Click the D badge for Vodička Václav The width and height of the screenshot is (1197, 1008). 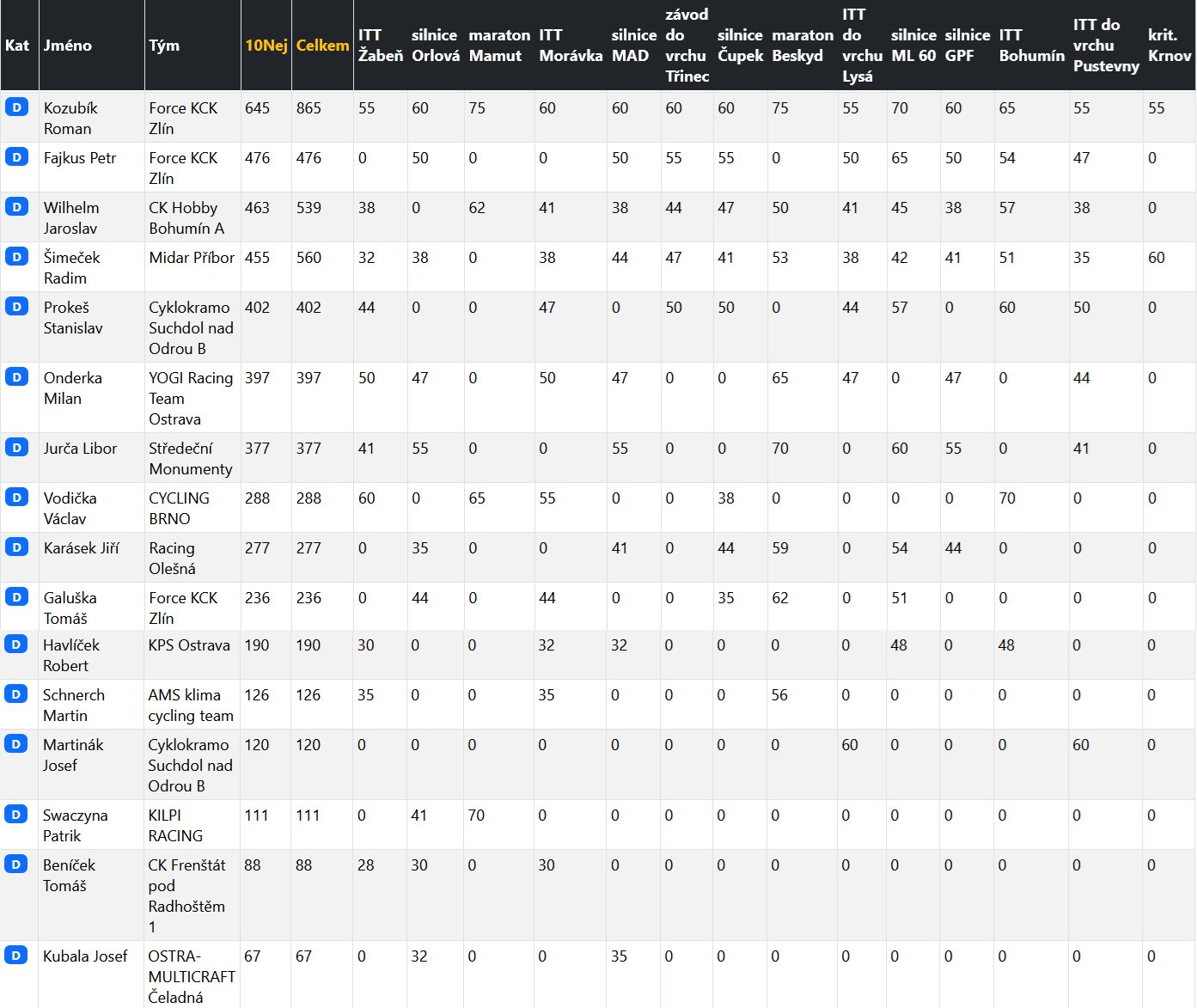[x=16, y=498]
